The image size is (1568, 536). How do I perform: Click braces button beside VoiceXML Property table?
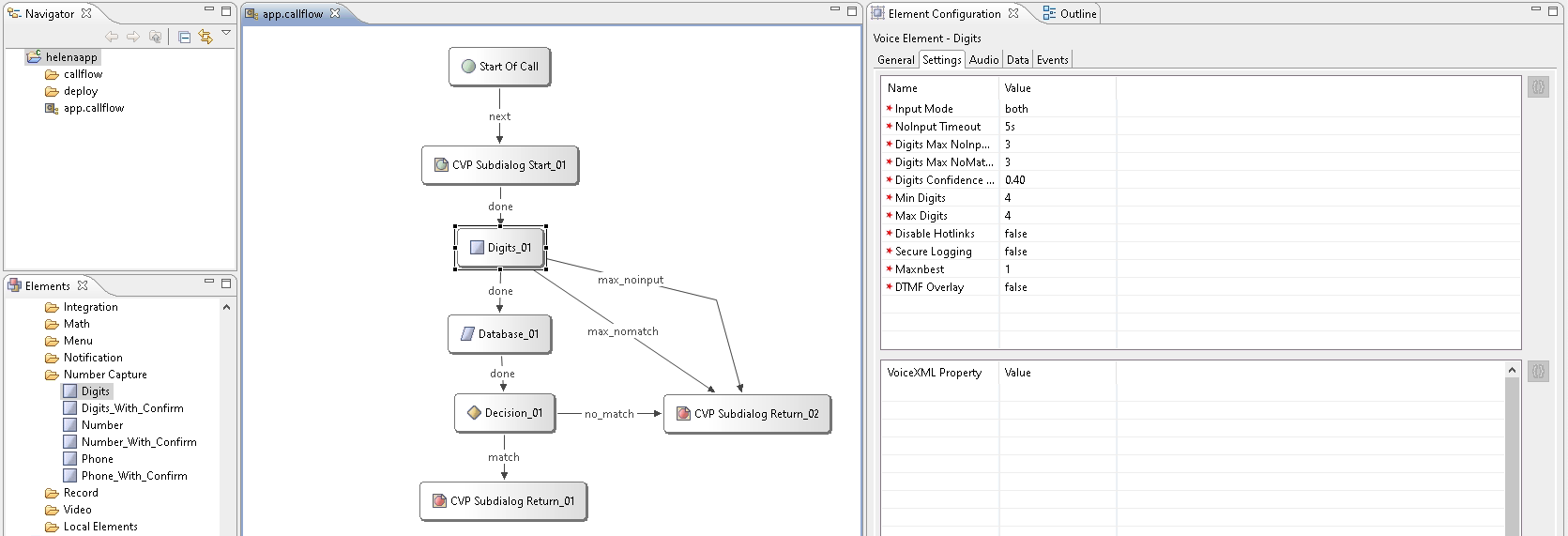pyautogui.click(x=1538, y=372)
